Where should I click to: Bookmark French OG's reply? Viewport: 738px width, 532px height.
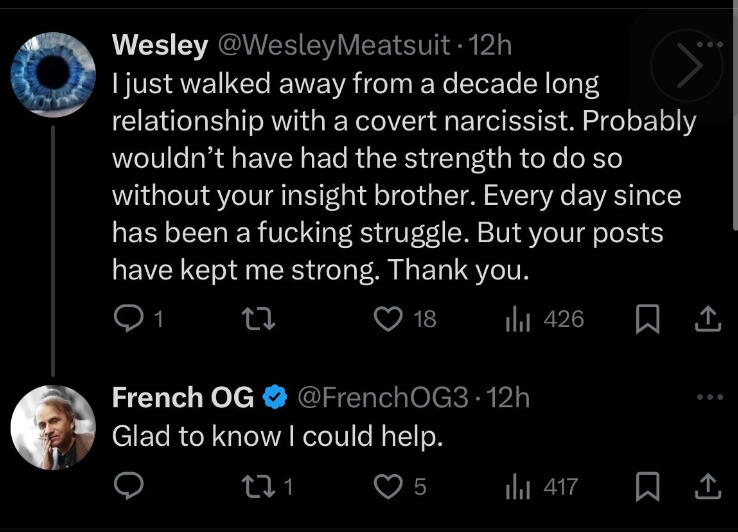[x=646, y=486]
